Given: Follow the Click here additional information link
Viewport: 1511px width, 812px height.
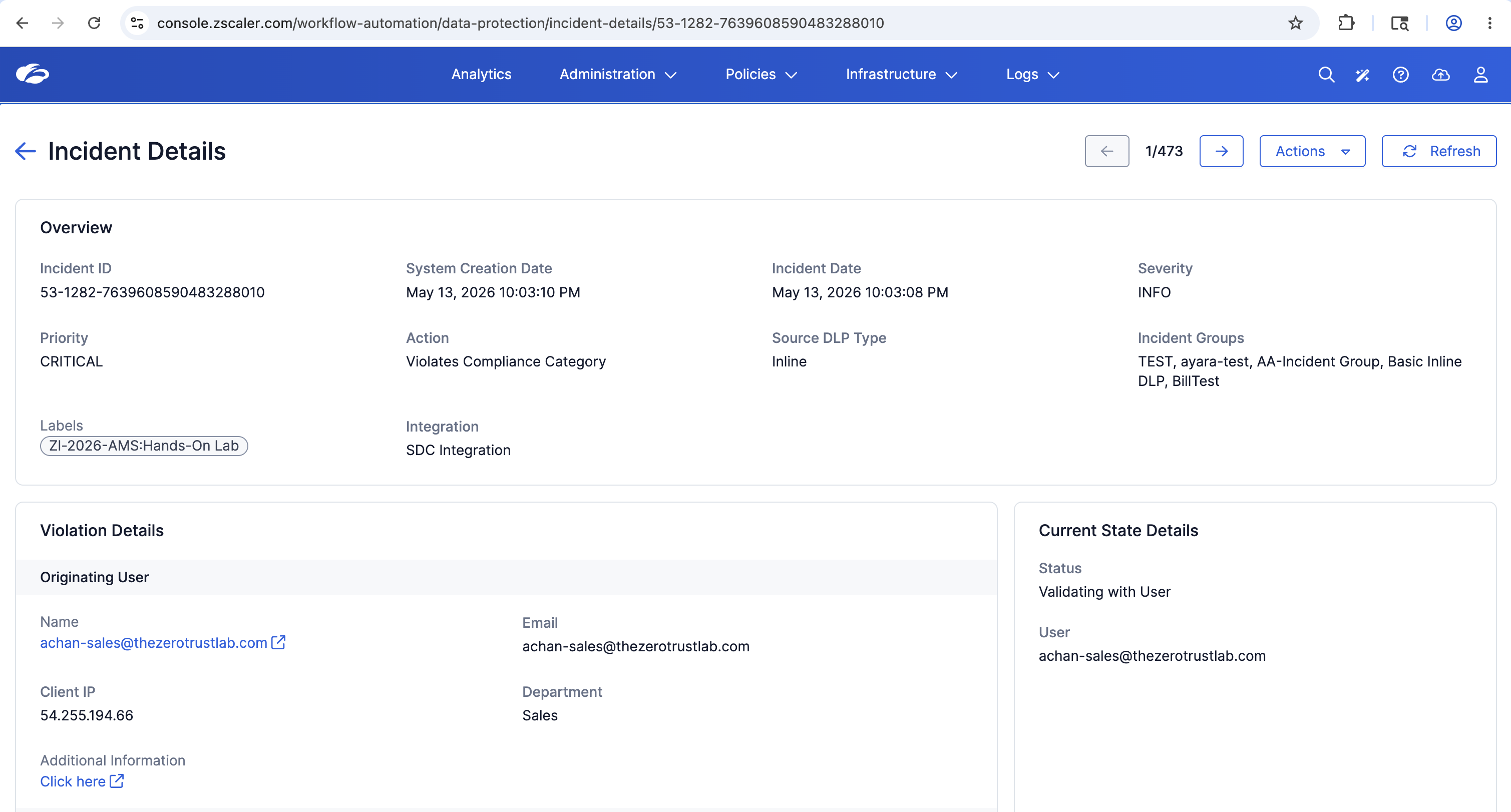Looking at the screenshot, I should coord(73,781).
